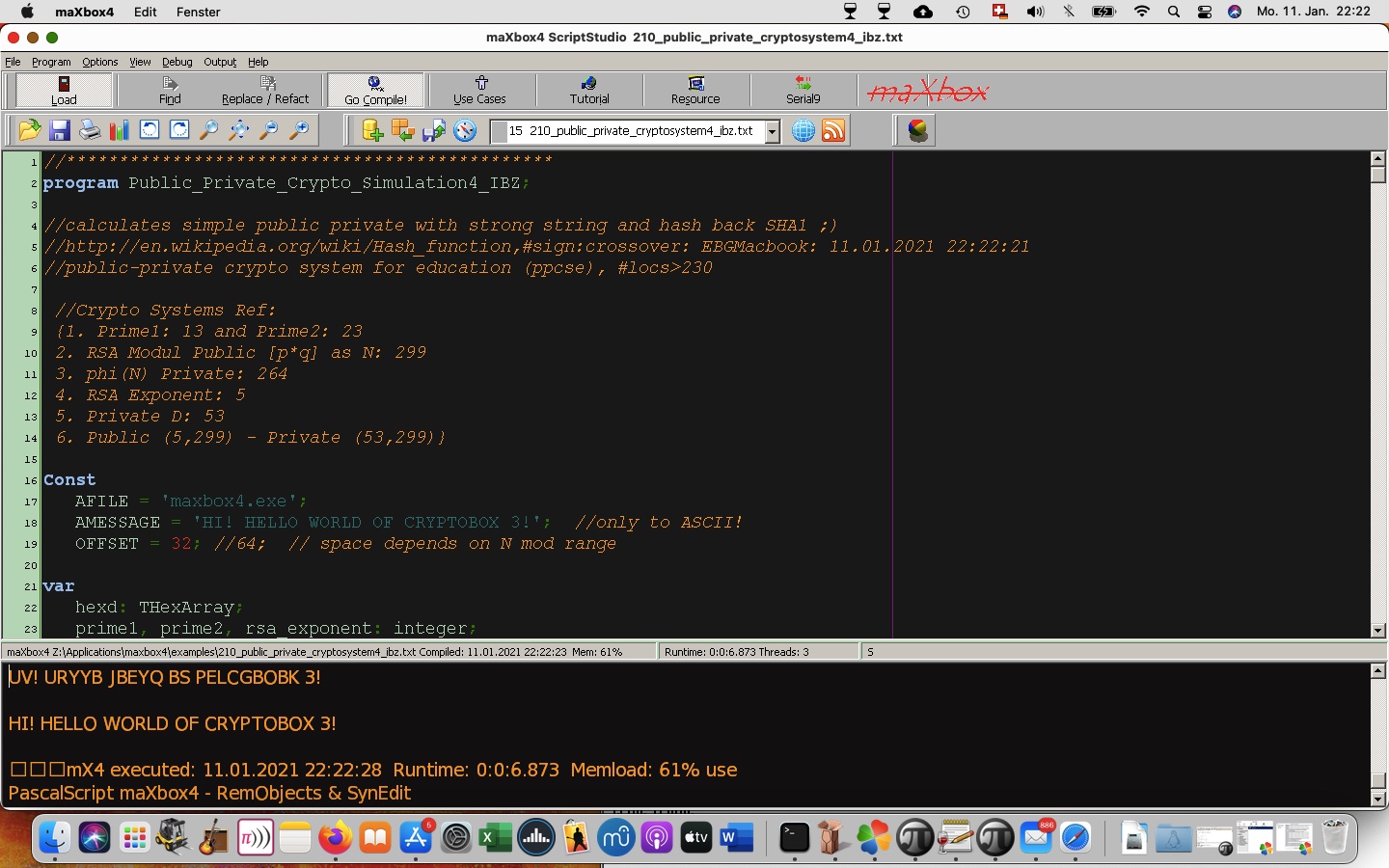Click the magnifier zoom-in icon with plus
Viewport: 1389px width, 868px height.
click(x=300, y=130)
